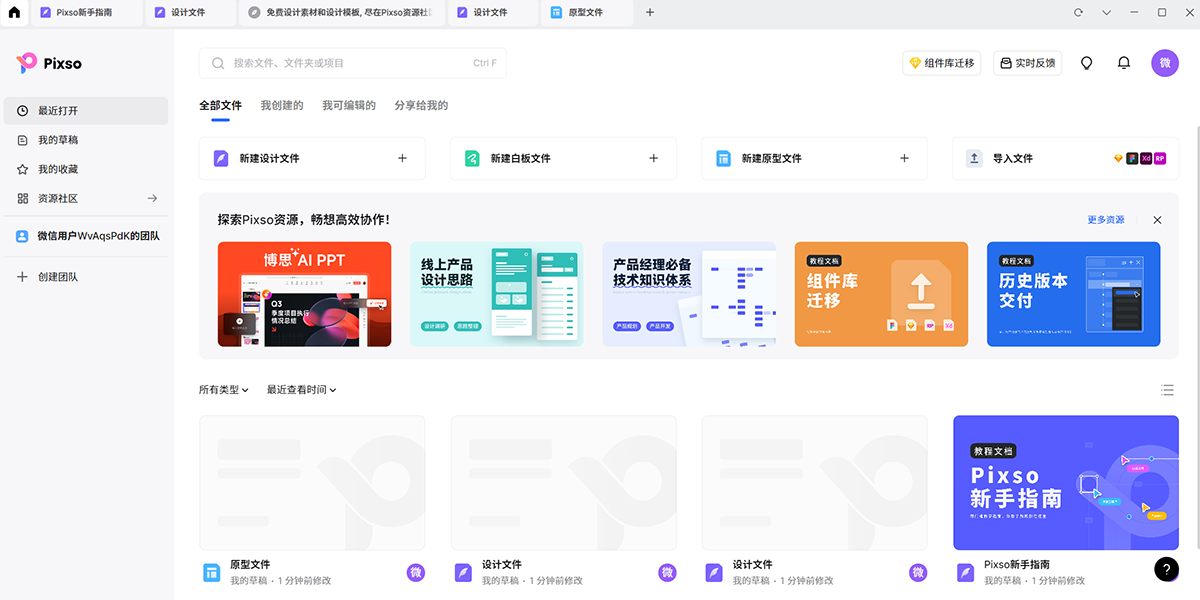Image resolution: width=1200 pixels, height=600 pixels.
Task: Click plus icon for new prototype file
Action: (905, 158)
